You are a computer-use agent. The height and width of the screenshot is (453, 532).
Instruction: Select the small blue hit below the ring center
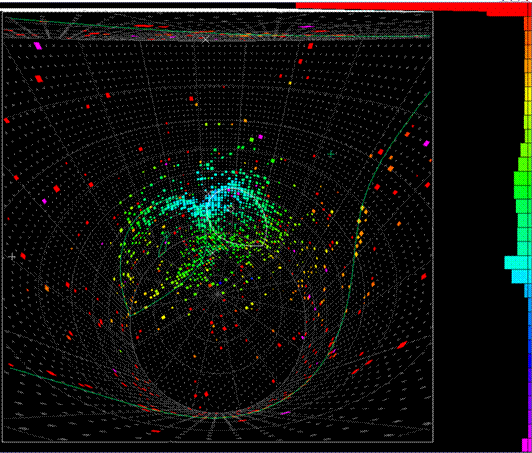pos(220,283)
